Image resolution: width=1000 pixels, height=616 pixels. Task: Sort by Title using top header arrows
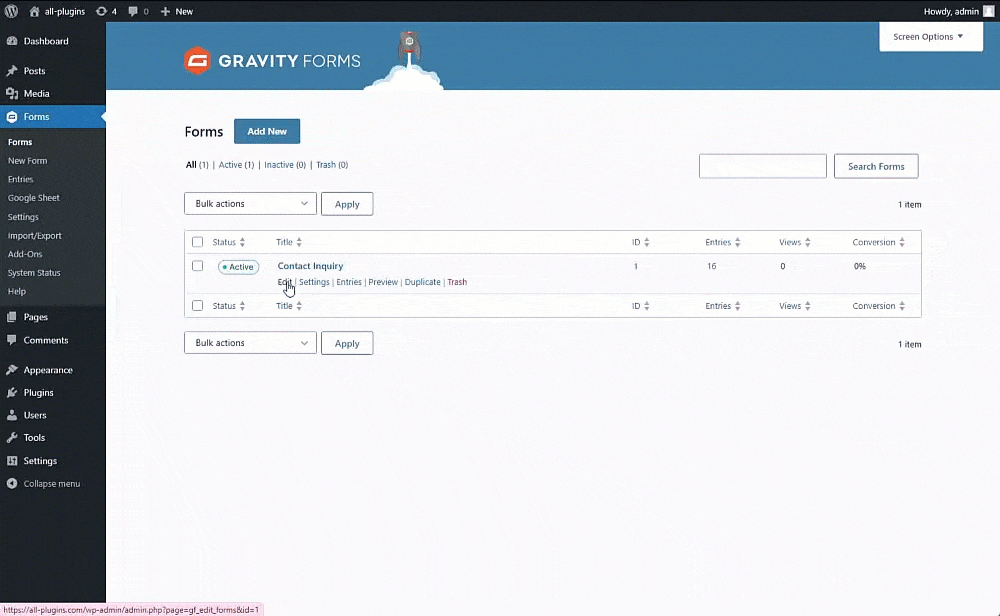point(299,242)
